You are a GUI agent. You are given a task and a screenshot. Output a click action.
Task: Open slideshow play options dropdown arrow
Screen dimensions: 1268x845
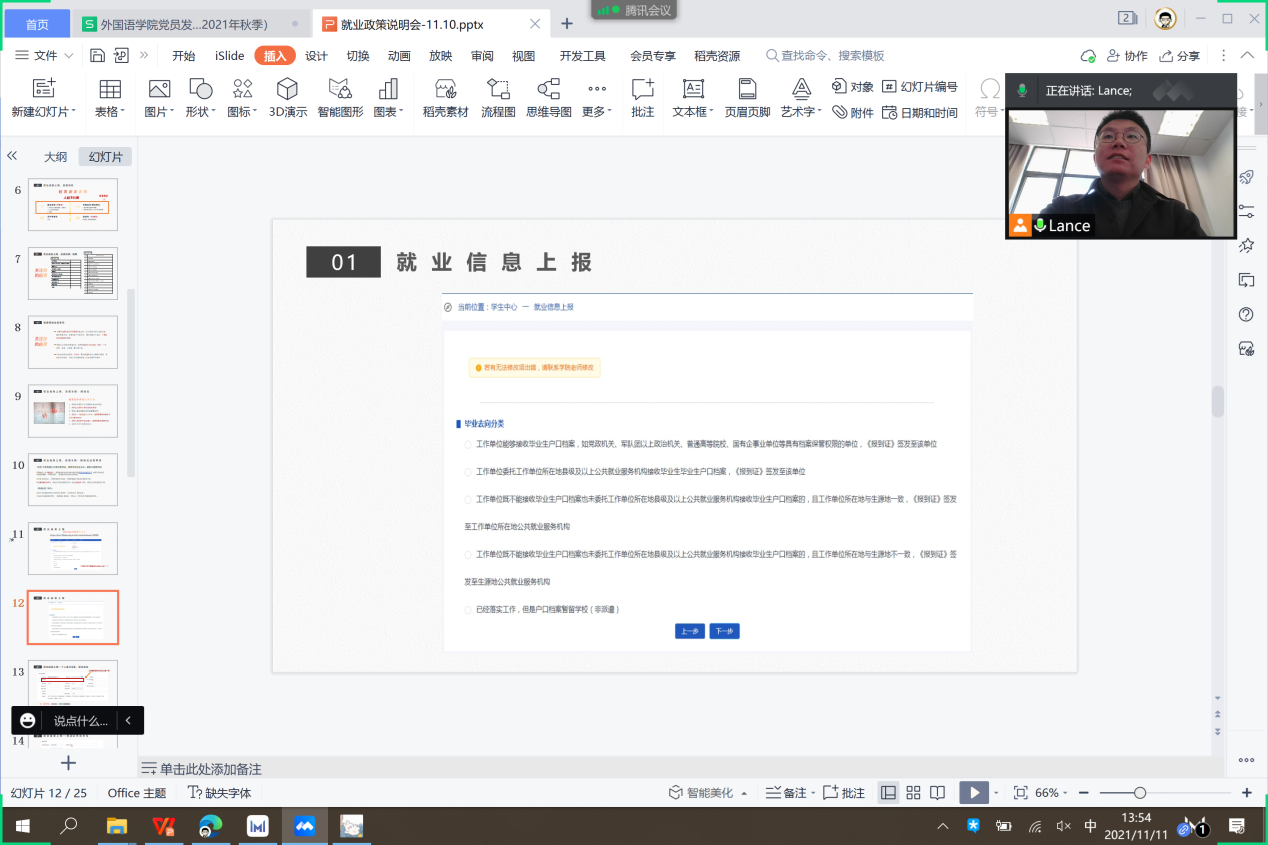pos(996,793)
